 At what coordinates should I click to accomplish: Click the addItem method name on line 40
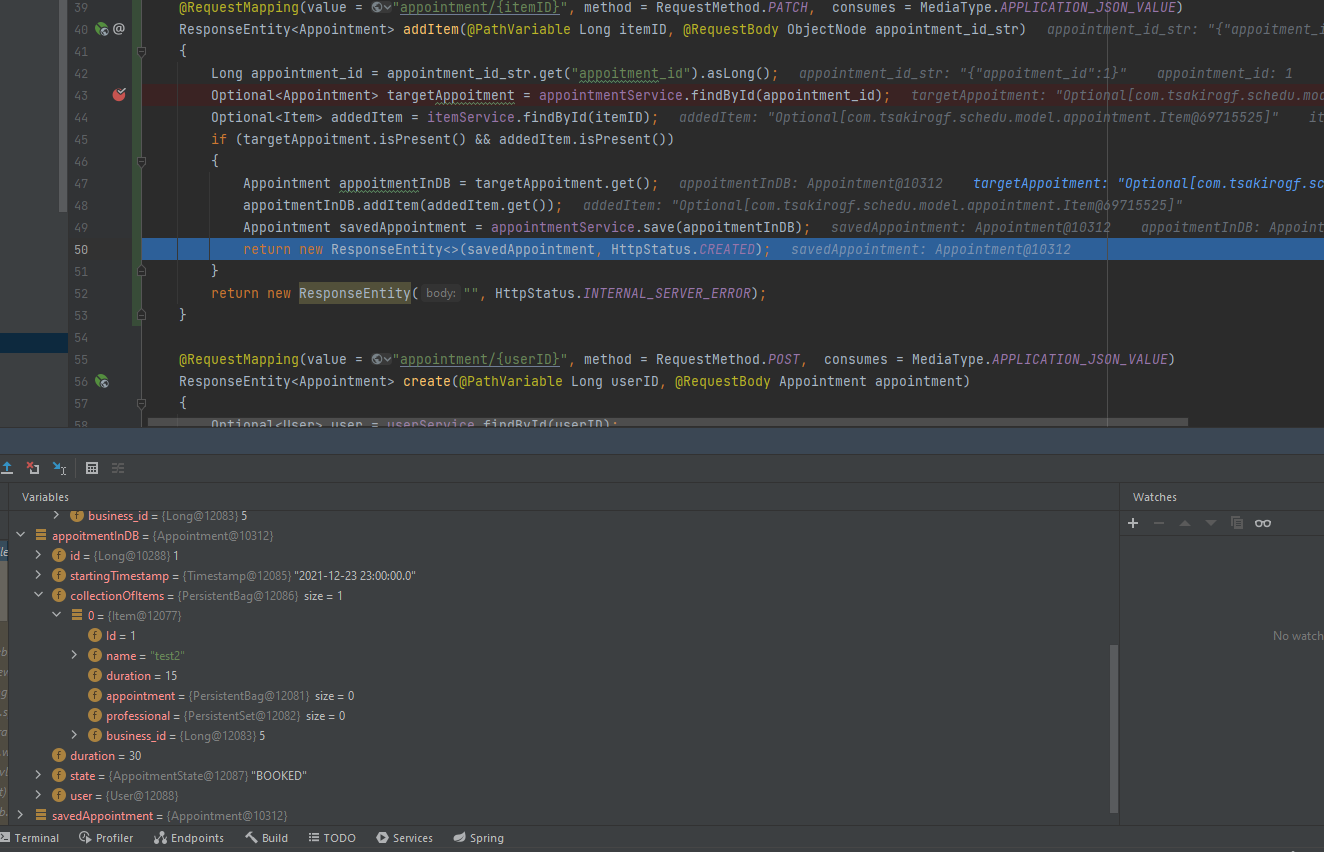pos(431,29)
